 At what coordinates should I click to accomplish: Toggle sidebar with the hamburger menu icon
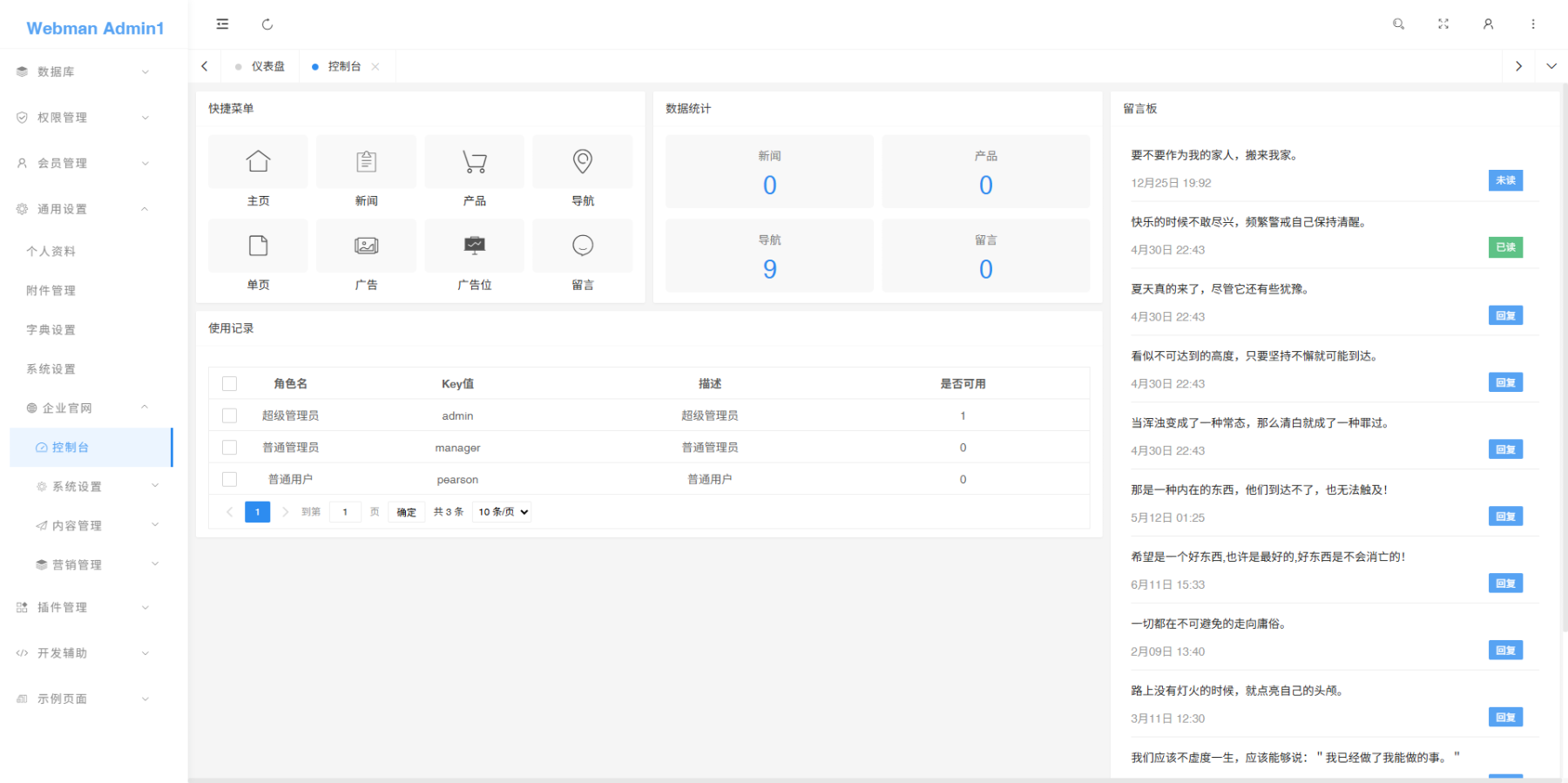coord(222,24)
